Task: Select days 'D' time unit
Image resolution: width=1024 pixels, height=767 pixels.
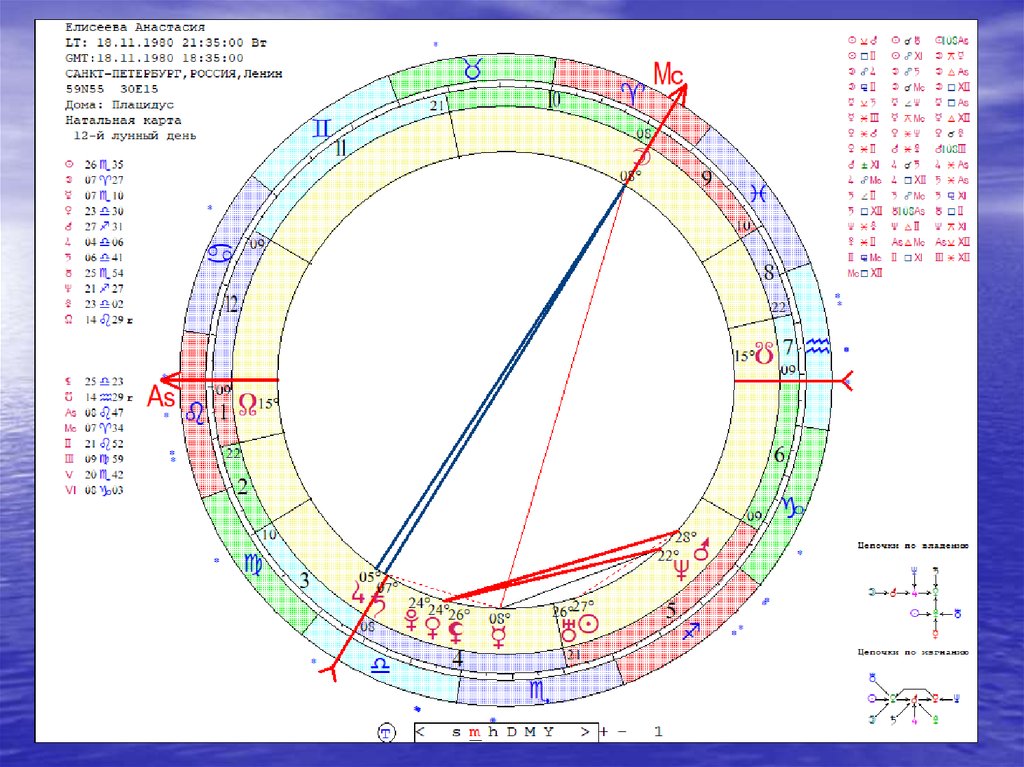Action: tap(510, 733)
